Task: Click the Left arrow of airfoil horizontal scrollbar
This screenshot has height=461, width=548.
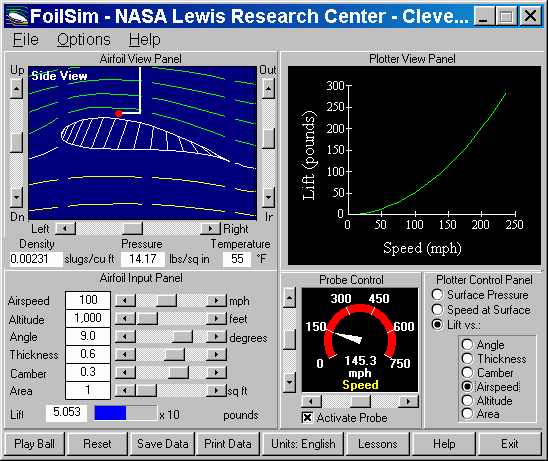Action: (65, 229)
